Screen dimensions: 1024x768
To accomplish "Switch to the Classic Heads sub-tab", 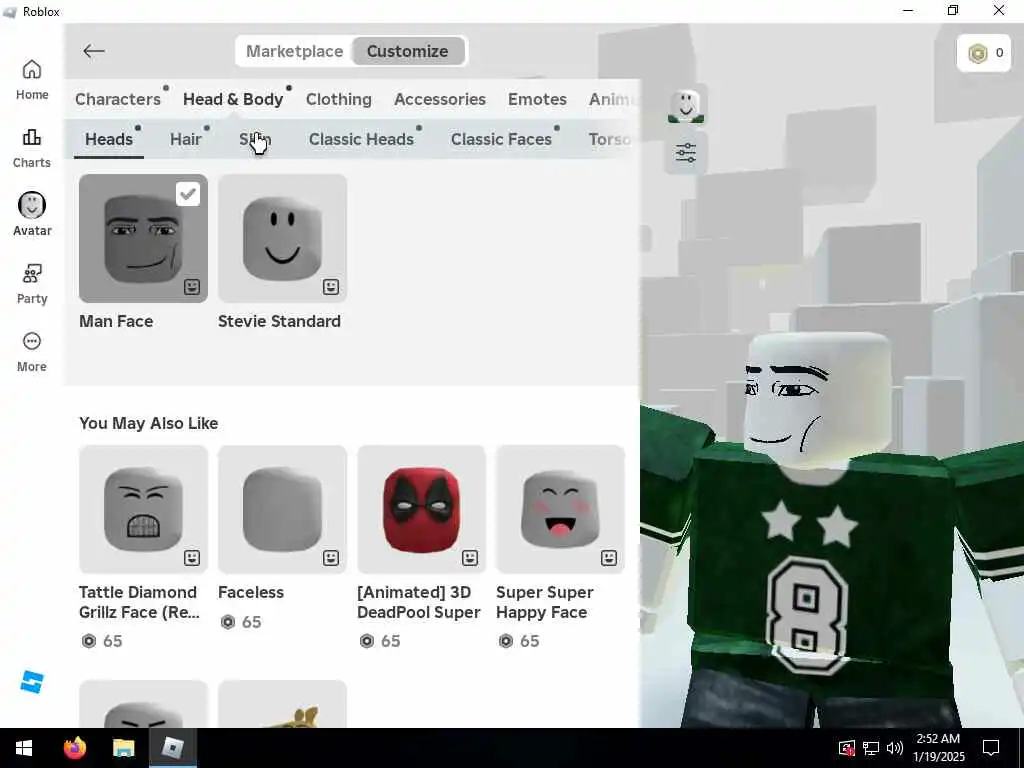I will click(362, 139).
